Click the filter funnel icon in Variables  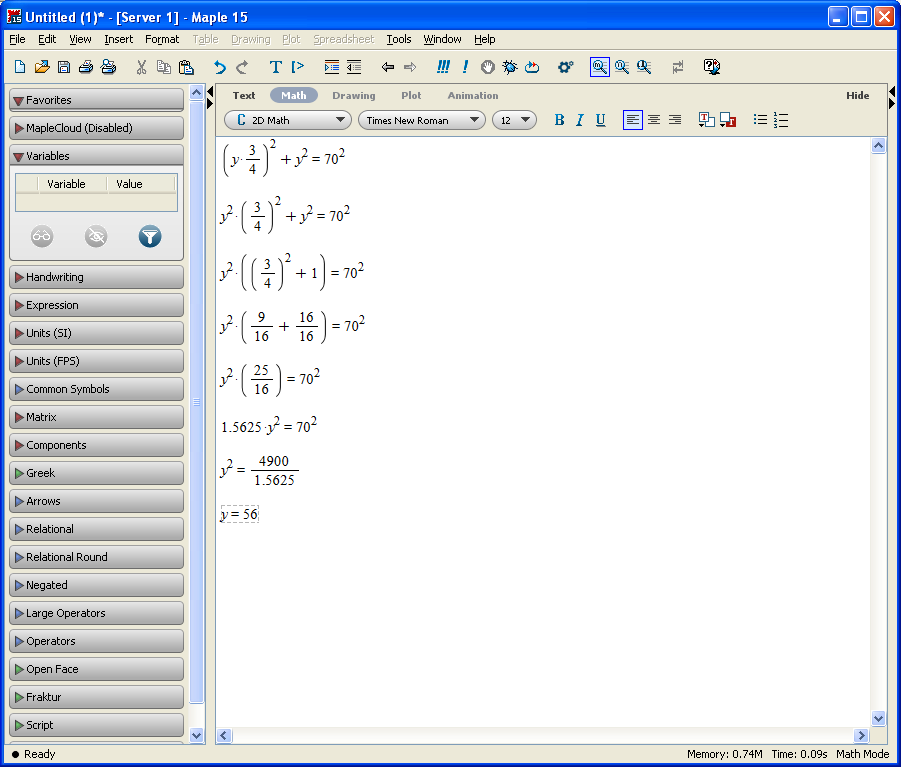coord(149,237)
